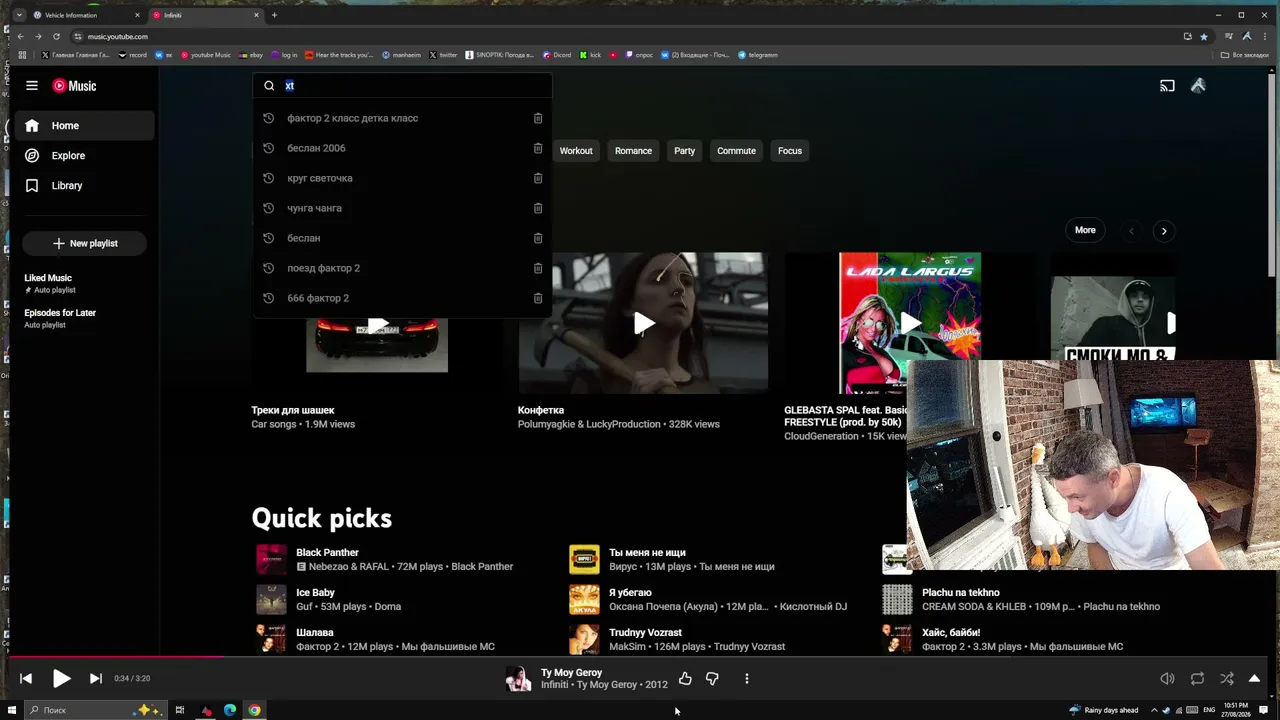This screenshot has width=1280, height=720.
Task: Select the Commute mood chip
Action: tap(736, 151)
